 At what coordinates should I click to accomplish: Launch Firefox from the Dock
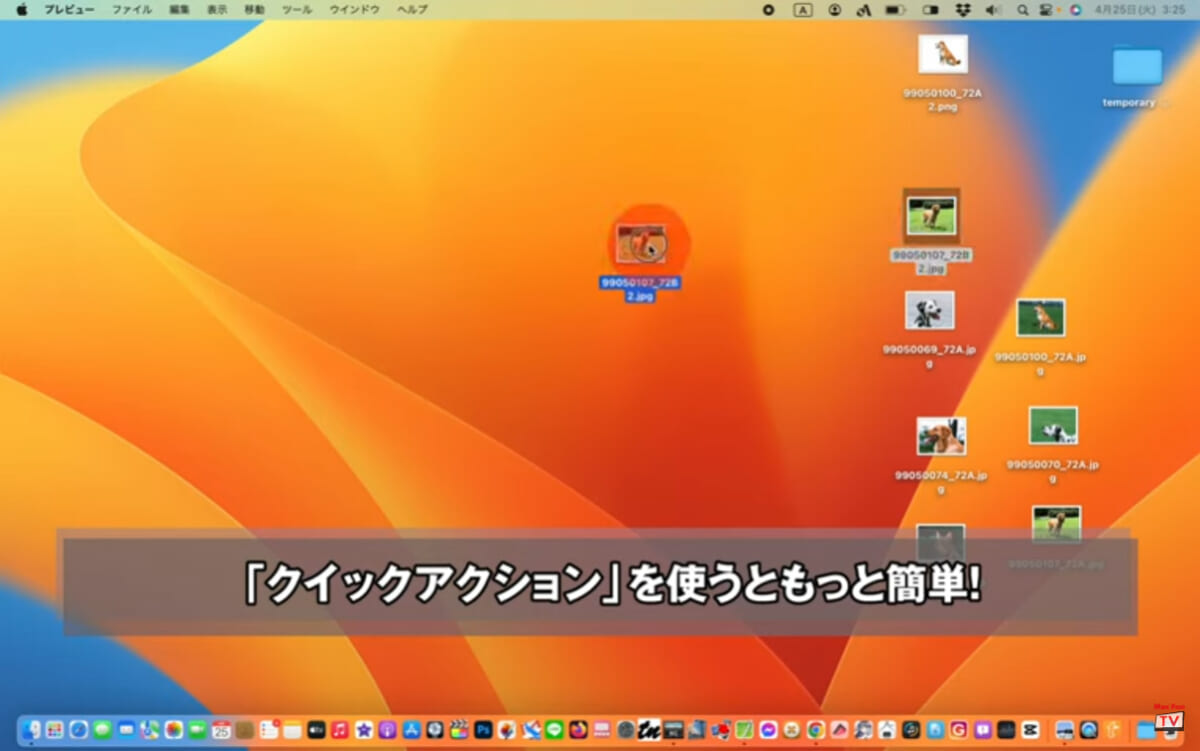(578, 730)
